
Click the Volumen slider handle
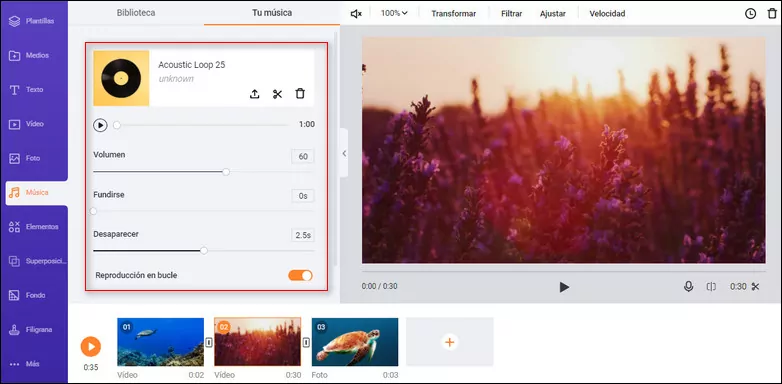pyautogui.click(x=226, y=172)
